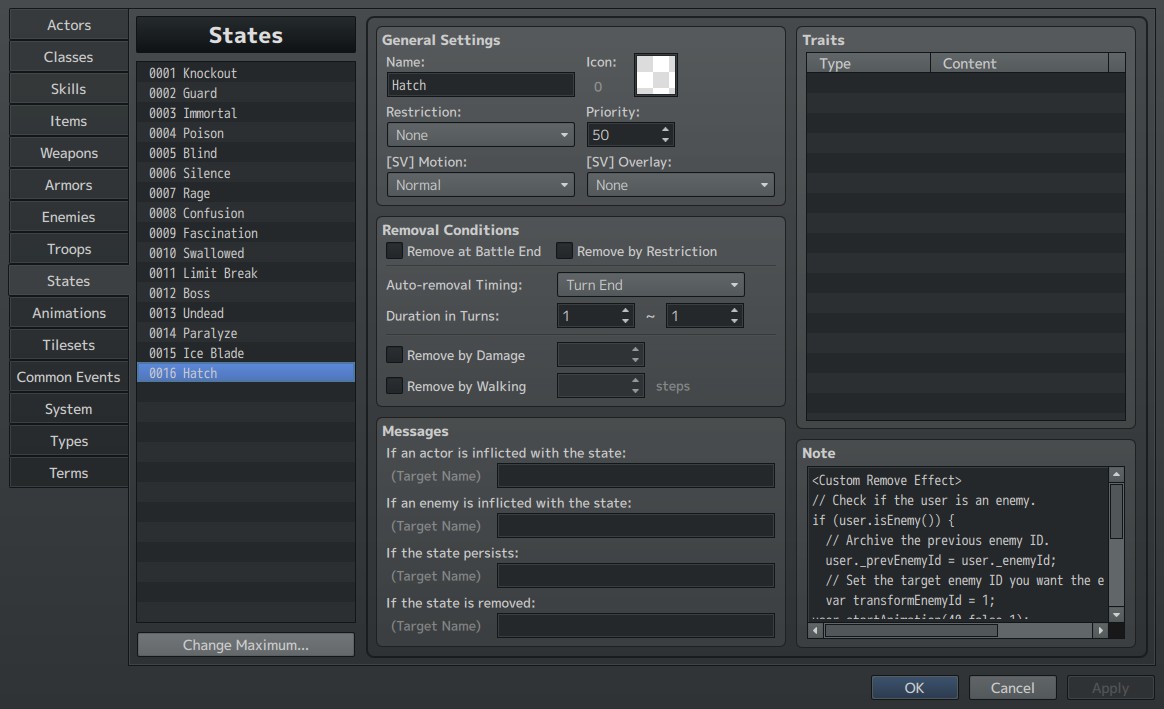Enable Remove at Battle End
This screenshot has width=1164, height=709.
[395, 251]
